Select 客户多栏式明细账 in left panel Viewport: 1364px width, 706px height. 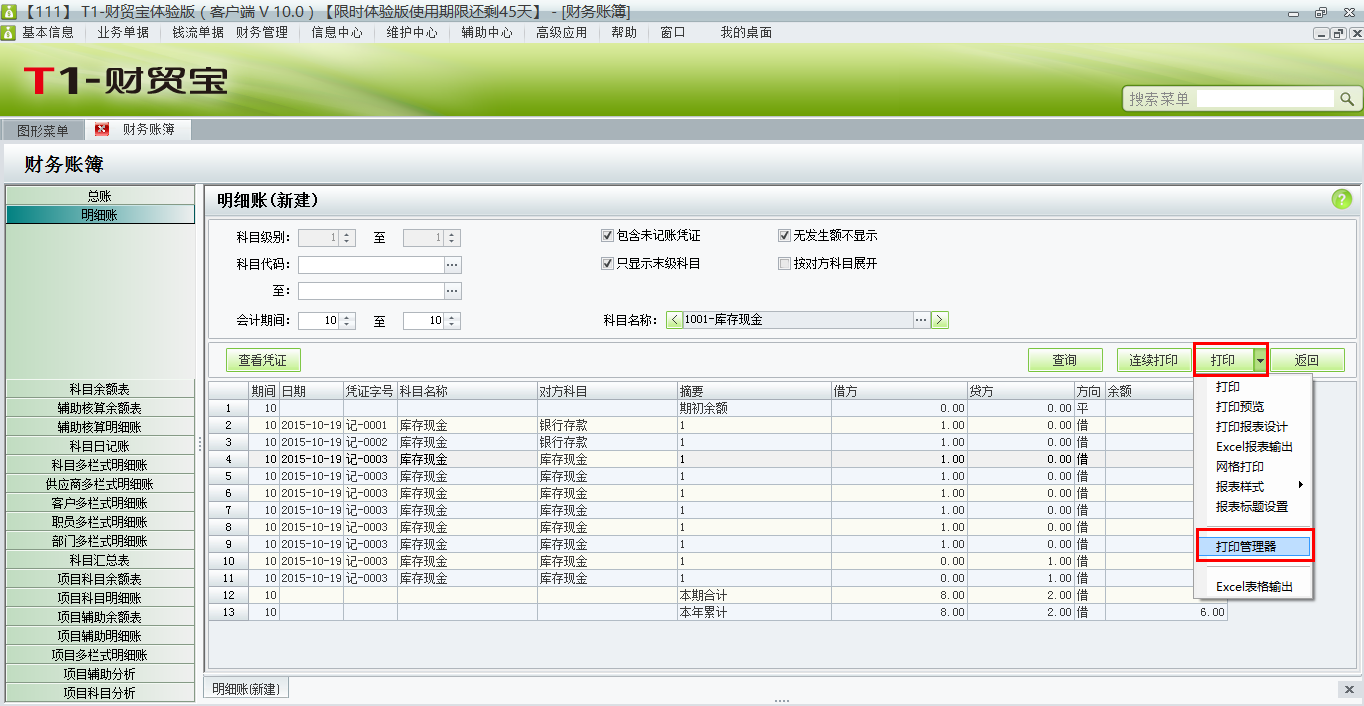pyautogui.click(x=100, y=503)
